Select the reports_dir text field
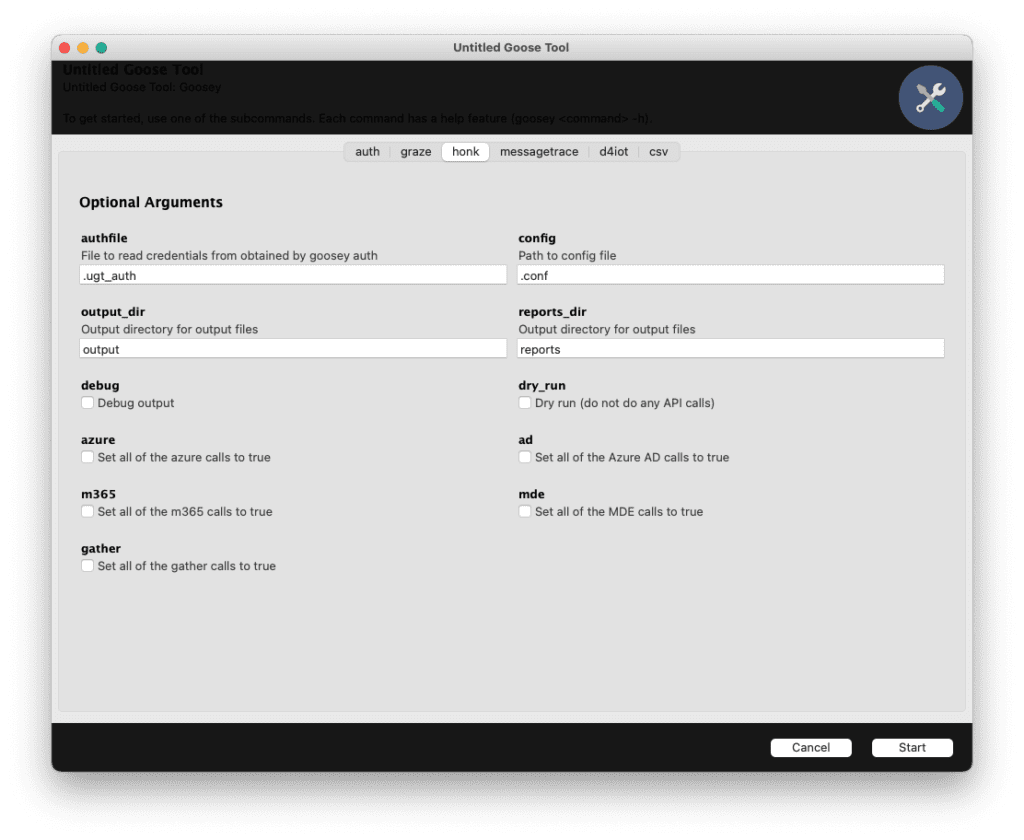1024x840 pixels. tap(730, 349)
